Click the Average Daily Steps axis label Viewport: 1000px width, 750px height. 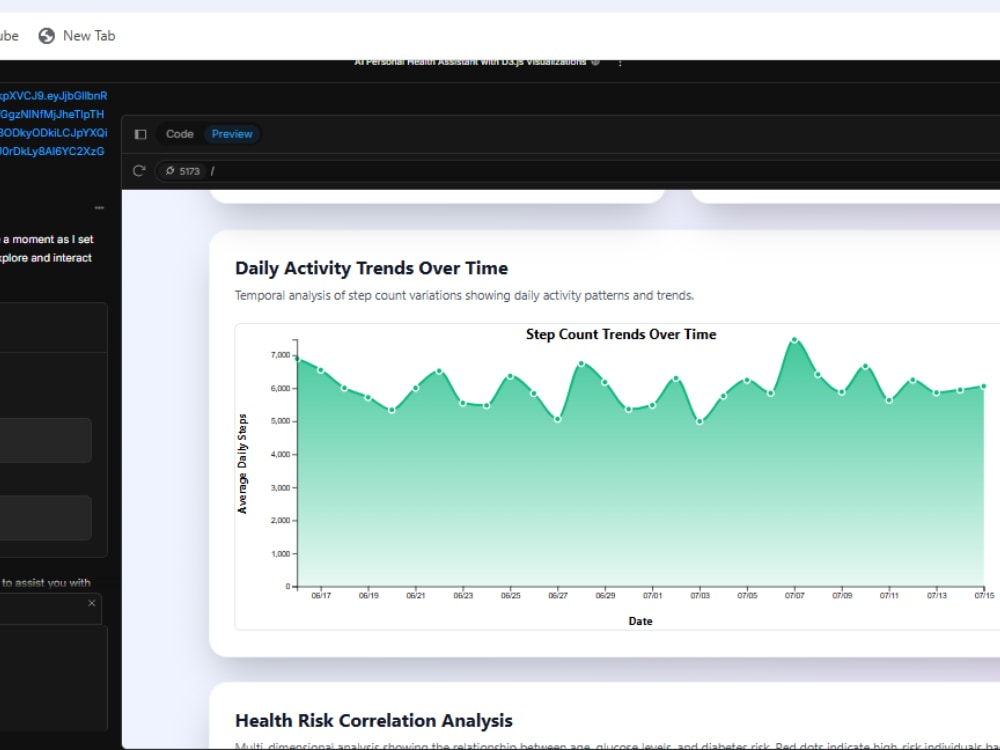click(242, 464)
